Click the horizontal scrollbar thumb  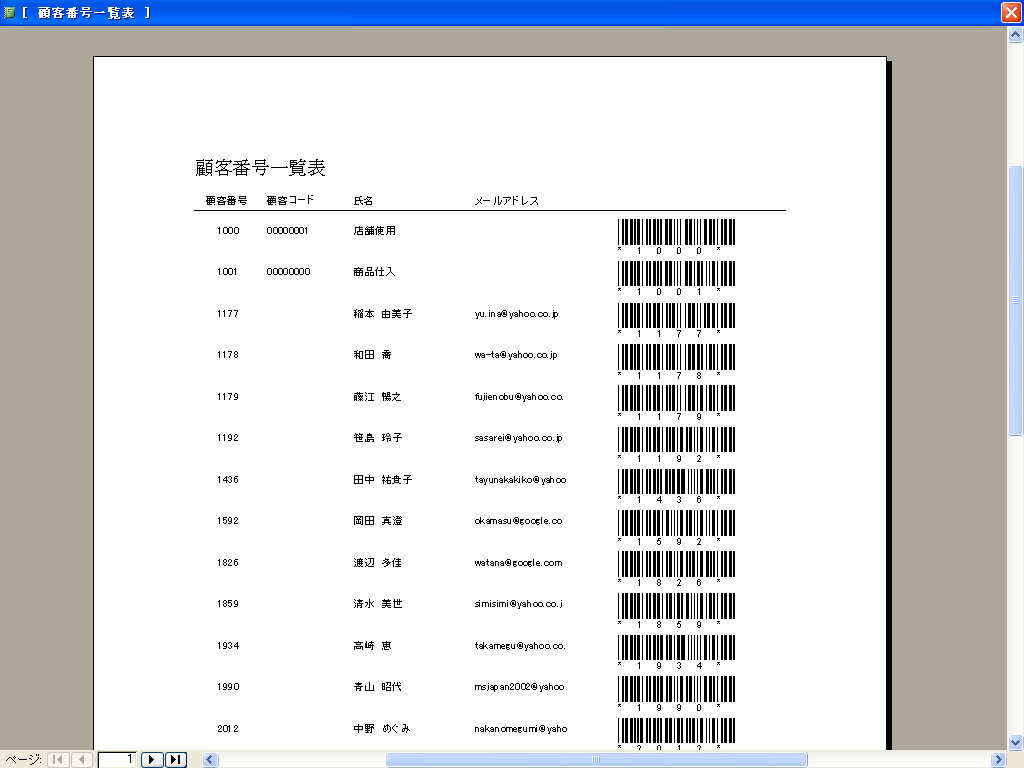(x=596, y=760)
